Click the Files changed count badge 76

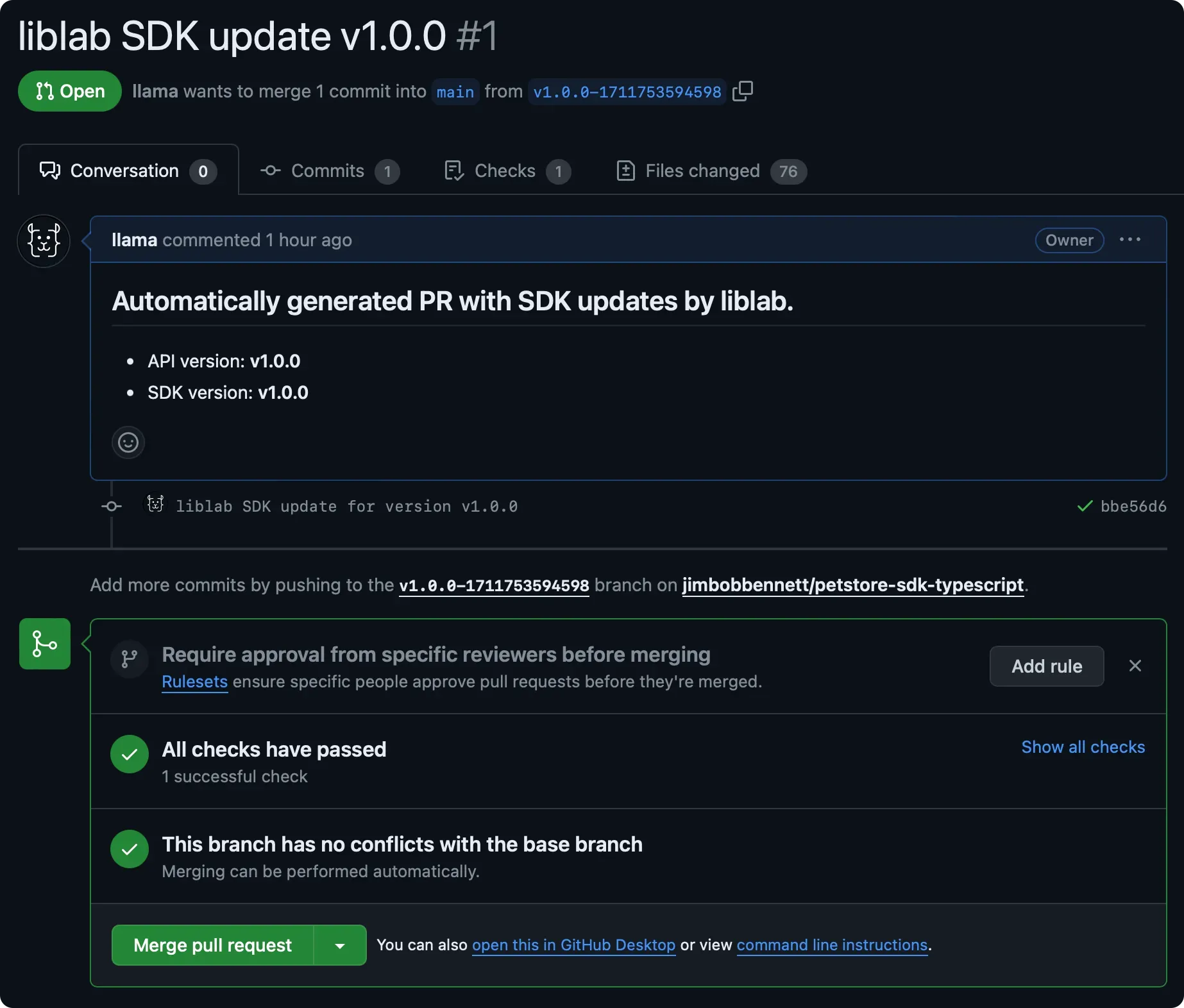[788, 171]
